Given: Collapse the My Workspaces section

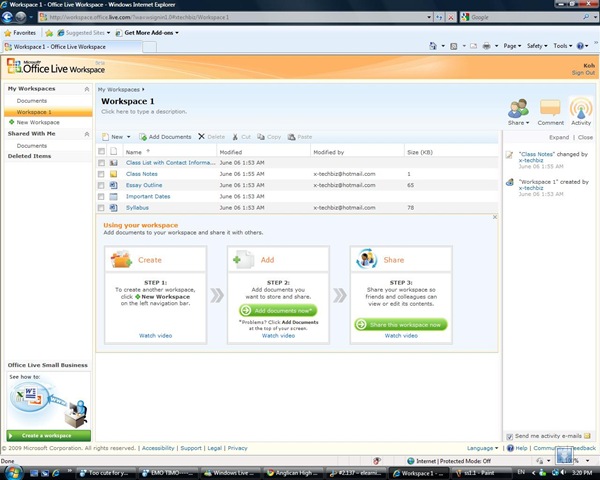Looking at the screenshot, I should (x=87, y=89).
